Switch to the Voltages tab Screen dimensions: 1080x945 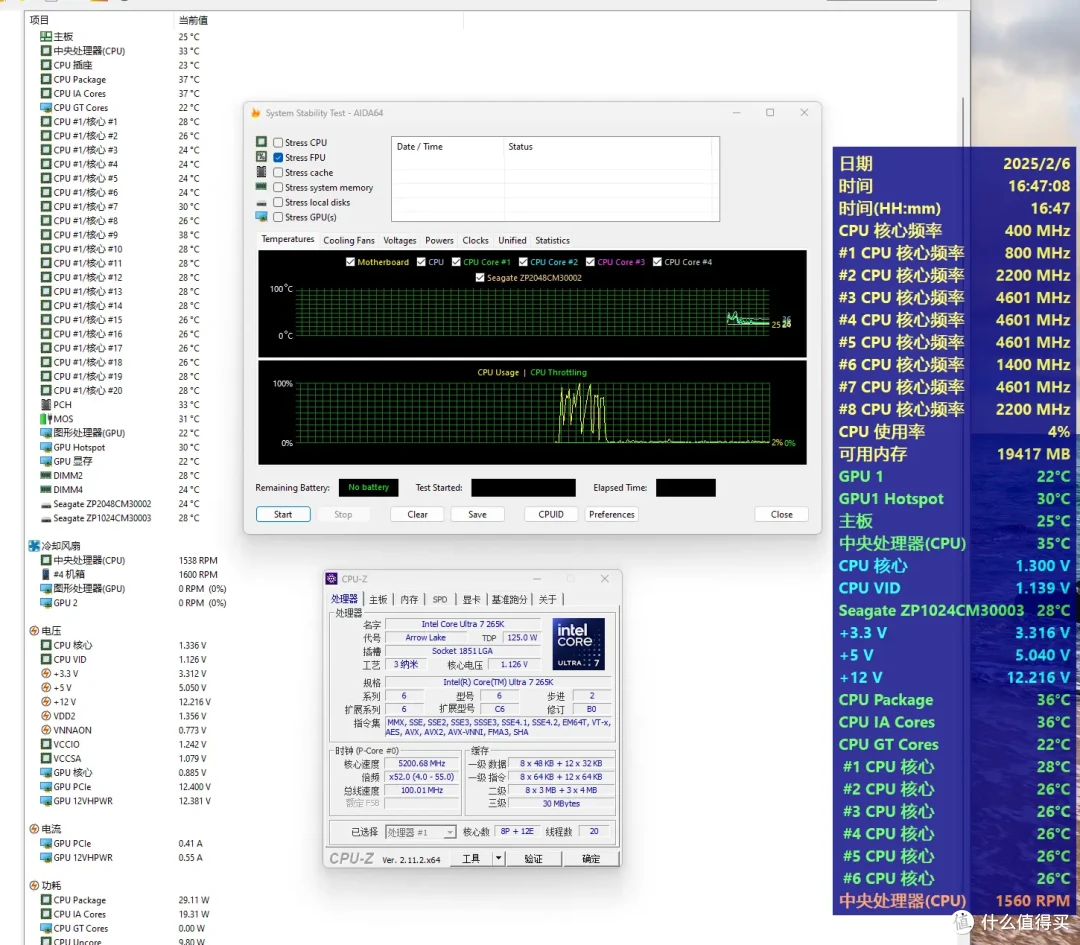pyautogui.click(x=399, y=240)
